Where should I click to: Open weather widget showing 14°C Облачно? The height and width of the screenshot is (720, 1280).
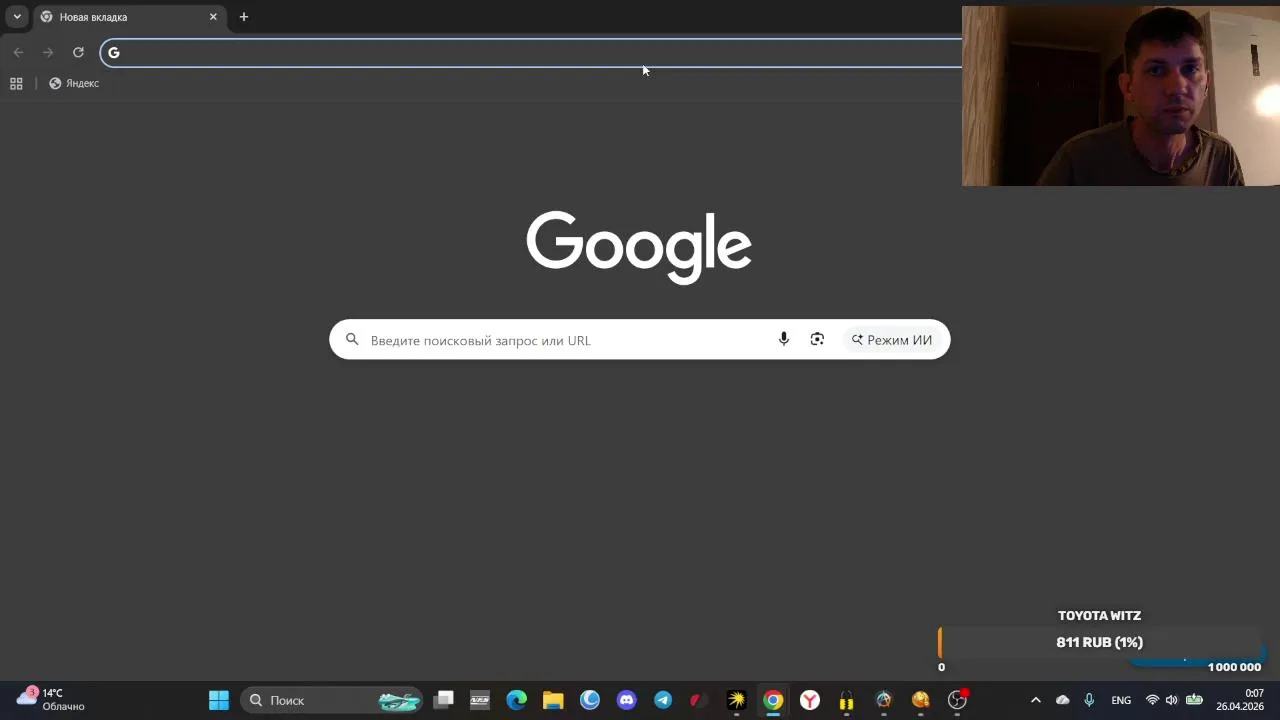click(50, 699)
